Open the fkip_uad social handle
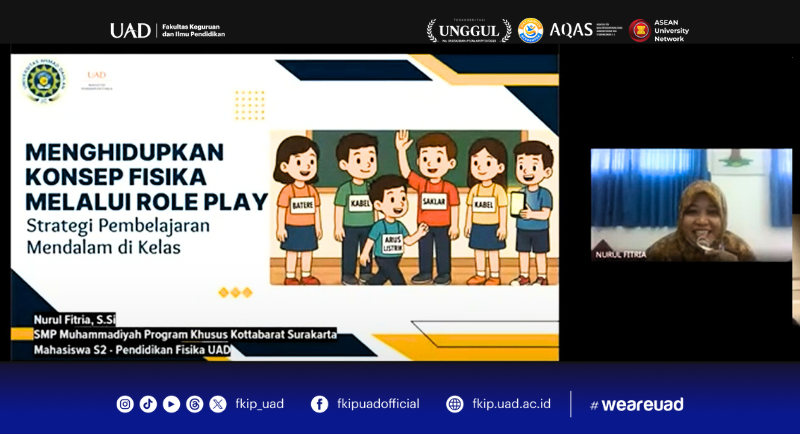The width and height of the screenshot is (800, 434). point(260,404)
